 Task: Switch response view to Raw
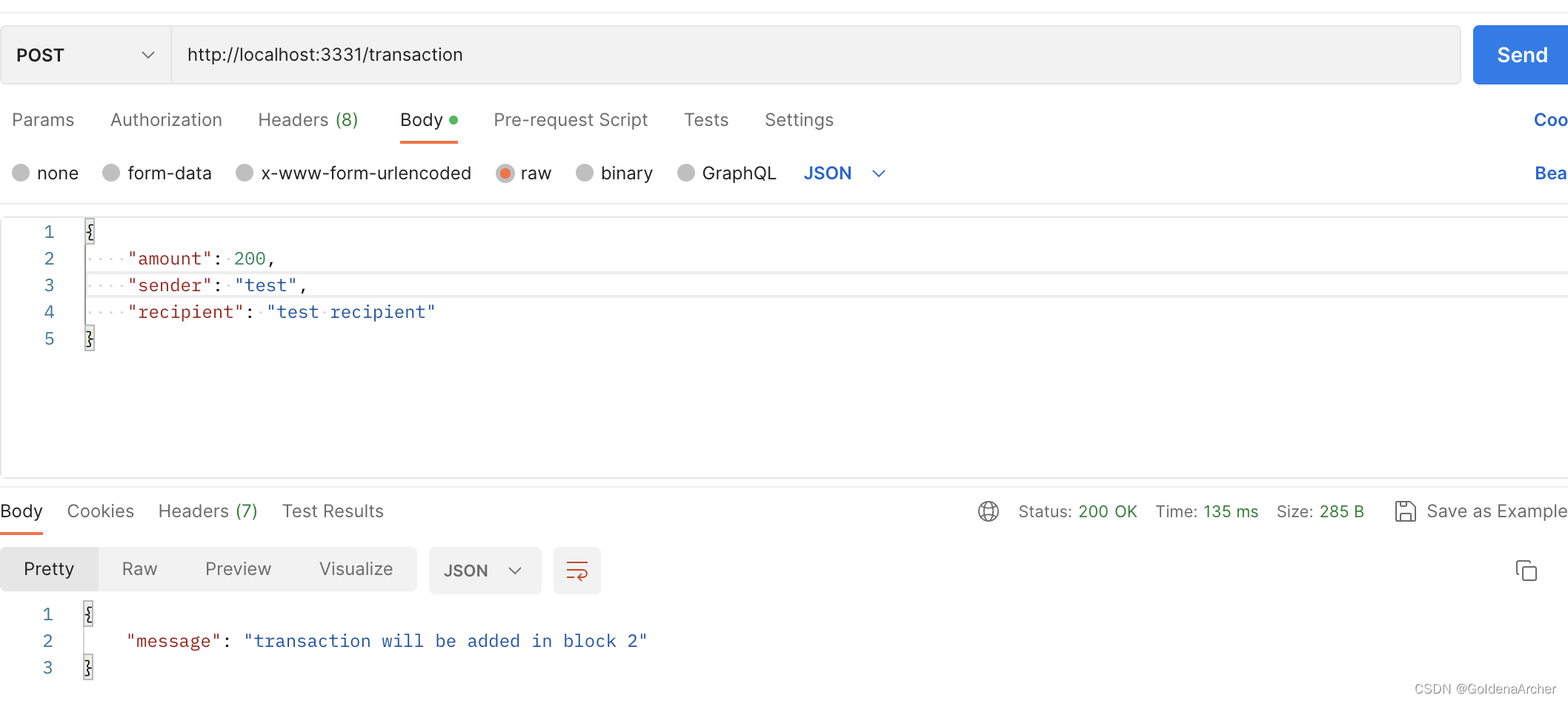point(139,569)
